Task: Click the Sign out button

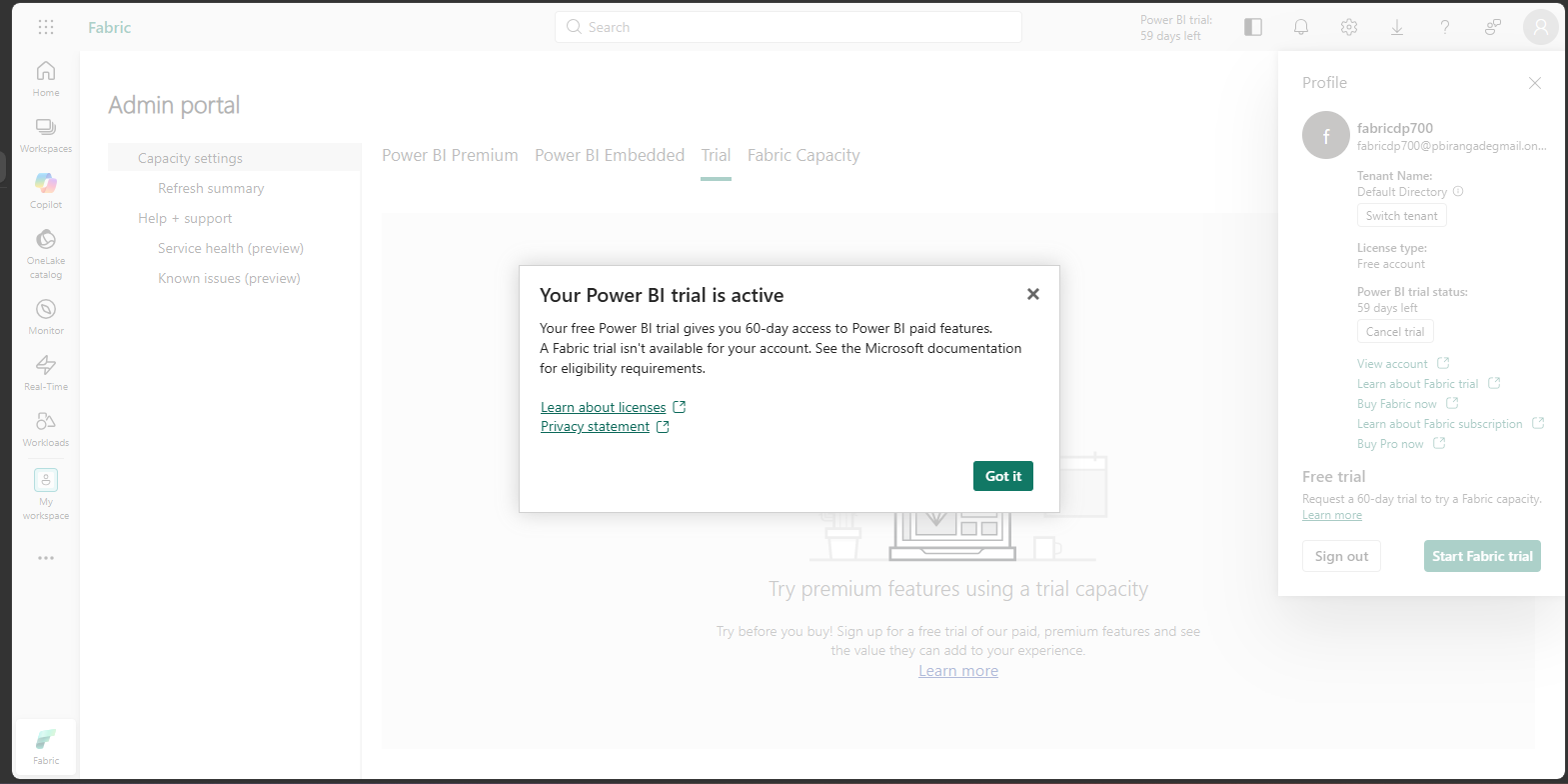Action: [x=1341, y=556]
